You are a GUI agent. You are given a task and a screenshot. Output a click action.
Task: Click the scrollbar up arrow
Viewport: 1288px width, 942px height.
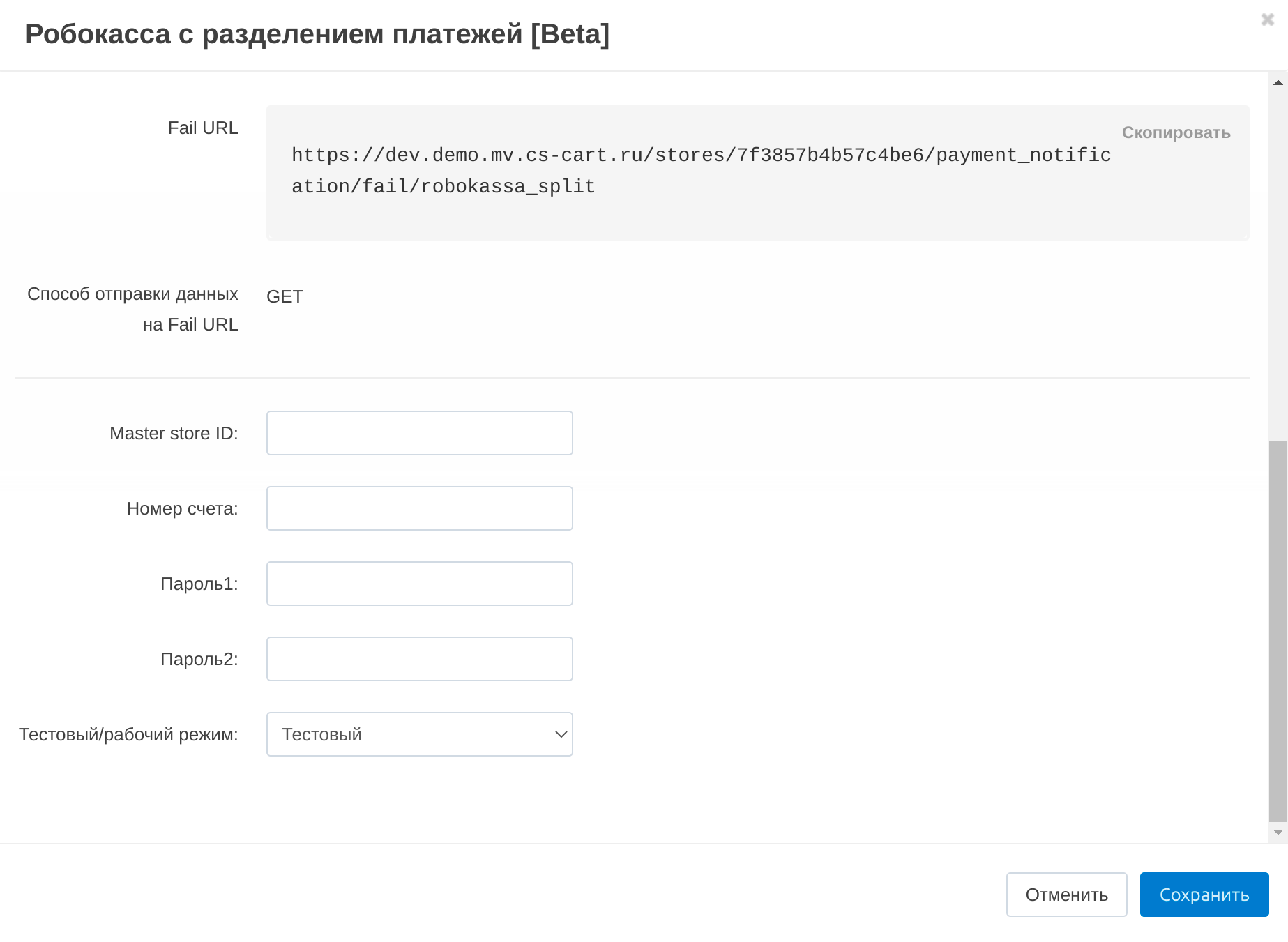click(1278, 83)
